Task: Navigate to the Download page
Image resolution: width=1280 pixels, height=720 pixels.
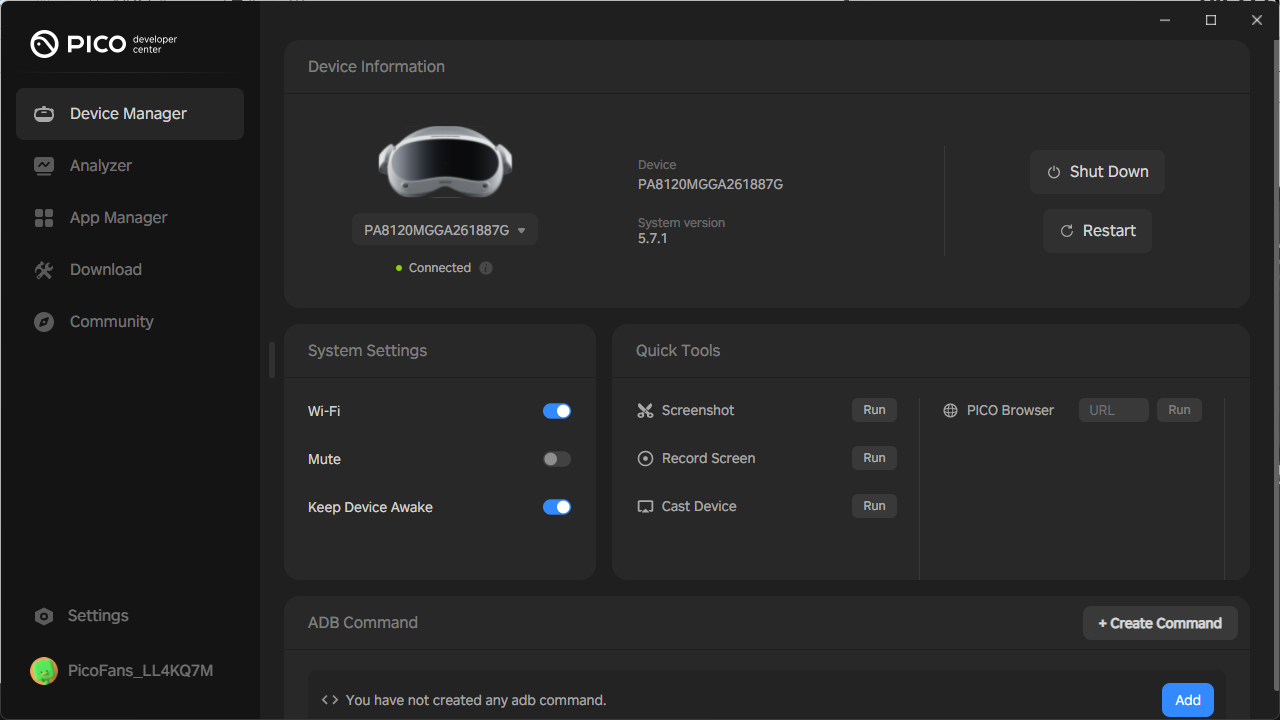Action: (130, 270)
